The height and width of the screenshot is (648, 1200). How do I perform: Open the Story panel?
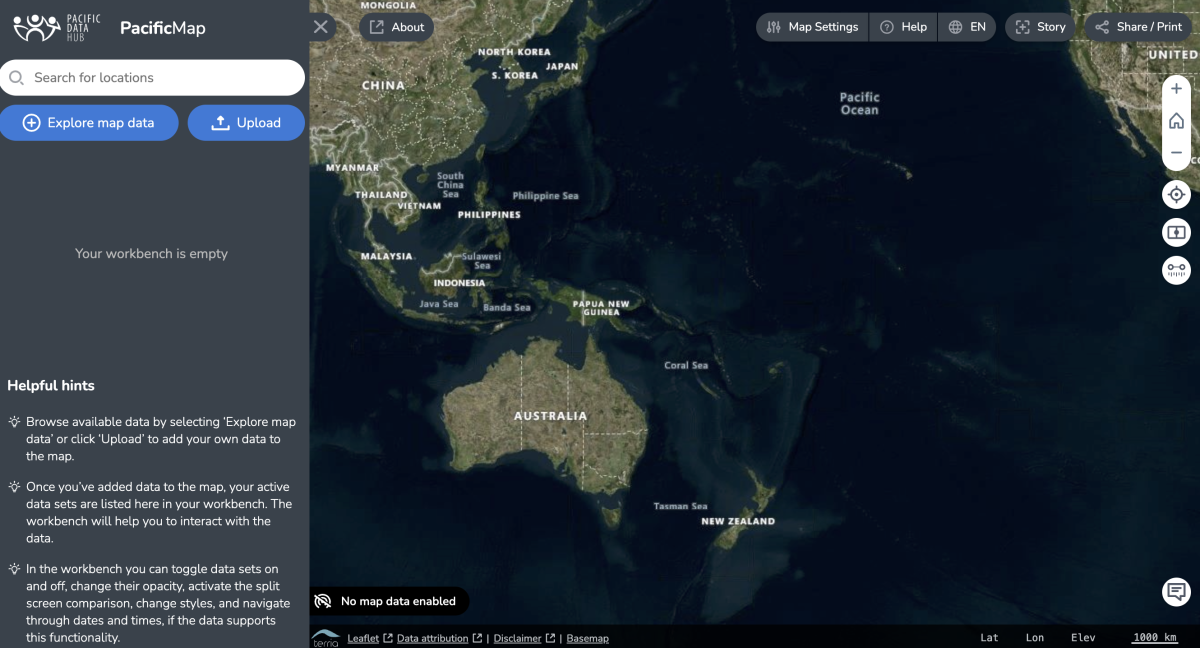click(1040, 27)
